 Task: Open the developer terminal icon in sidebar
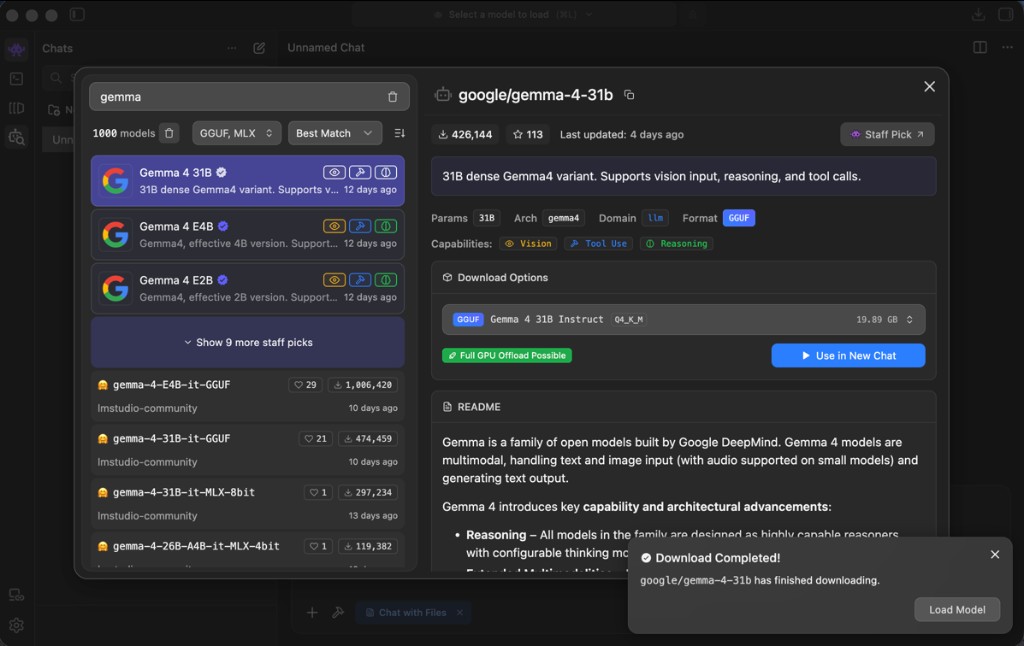coord(16,79)
